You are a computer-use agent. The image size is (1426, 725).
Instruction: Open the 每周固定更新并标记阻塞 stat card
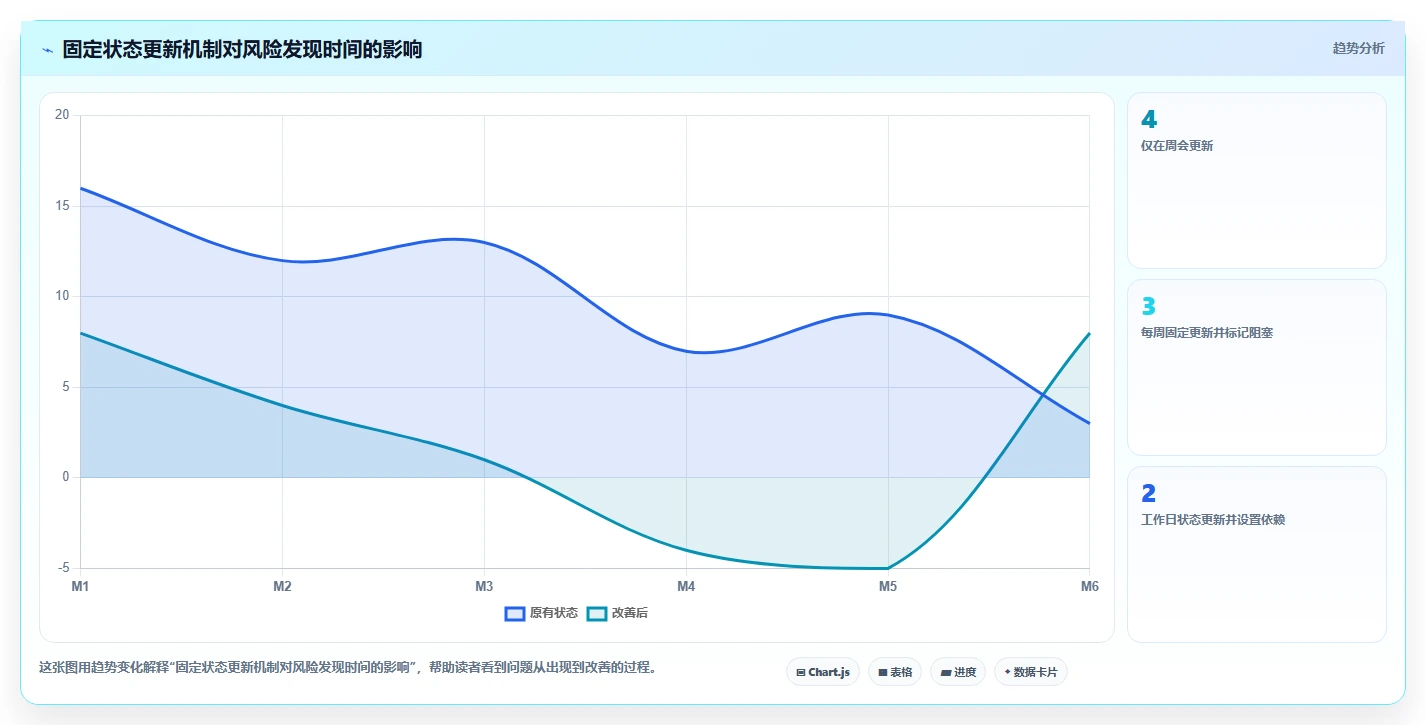coord(1257,367)
